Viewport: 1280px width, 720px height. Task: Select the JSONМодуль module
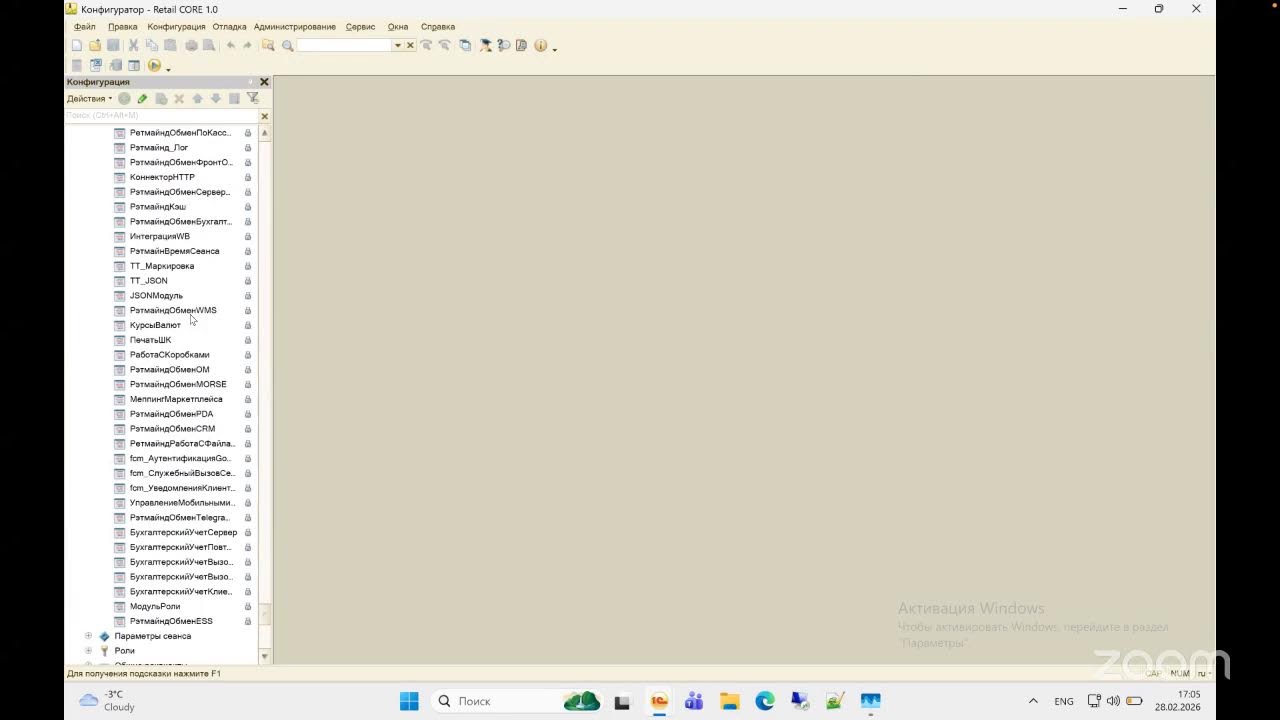156,296
